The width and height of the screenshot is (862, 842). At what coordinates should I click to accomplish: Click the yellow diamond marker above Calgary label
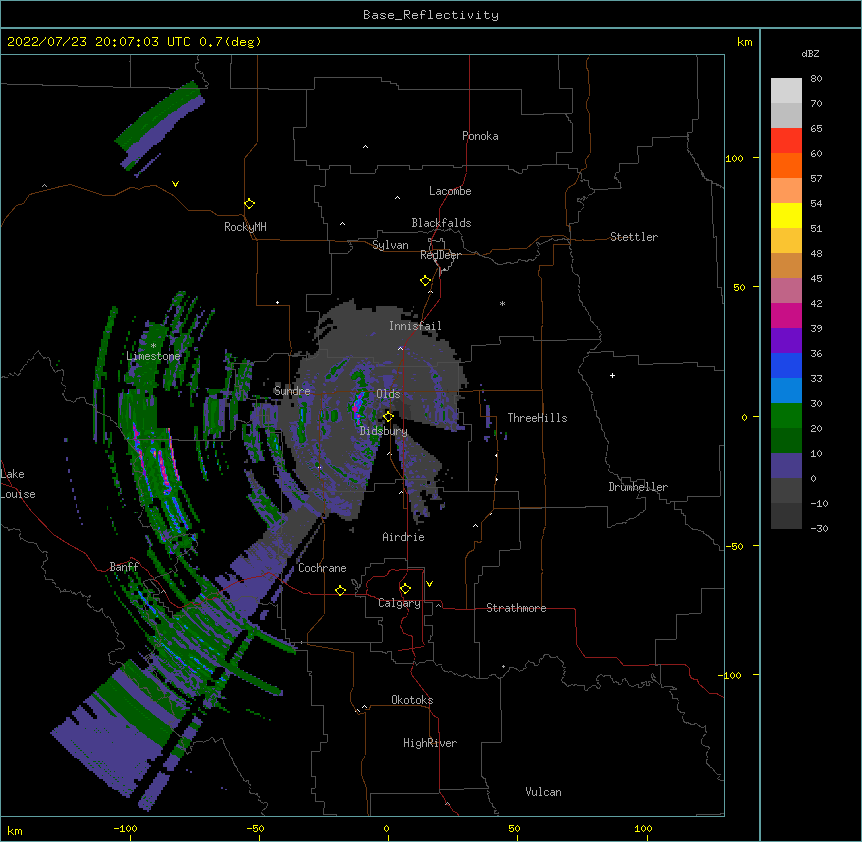pos(405,589)
